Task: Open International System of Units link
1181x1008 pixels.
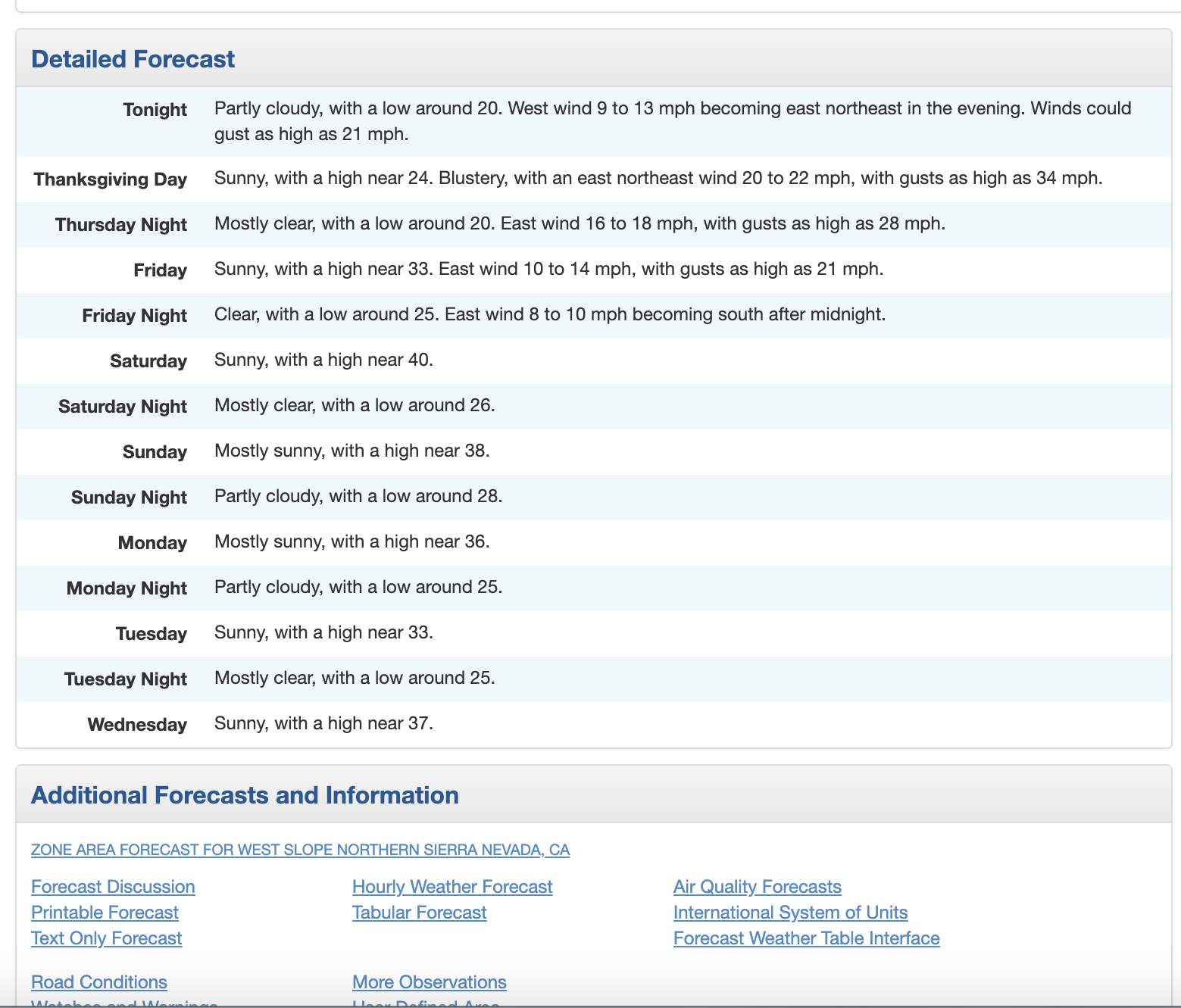Action: click(x=790, y=913)
